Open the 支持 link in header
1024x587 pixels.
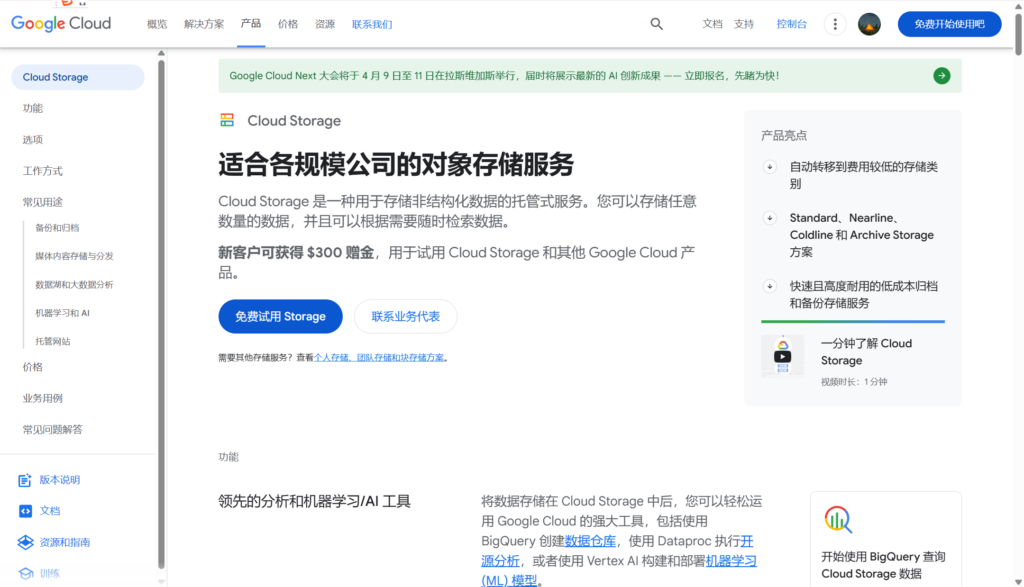(x=743, y=24)
